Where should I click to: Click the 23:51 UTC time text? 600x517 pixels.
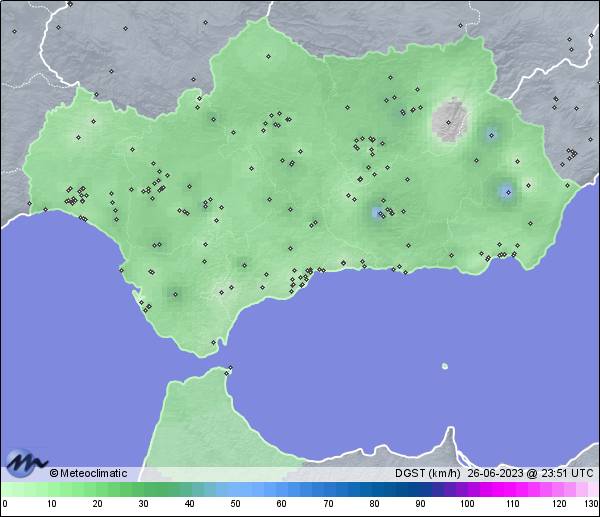565,474
